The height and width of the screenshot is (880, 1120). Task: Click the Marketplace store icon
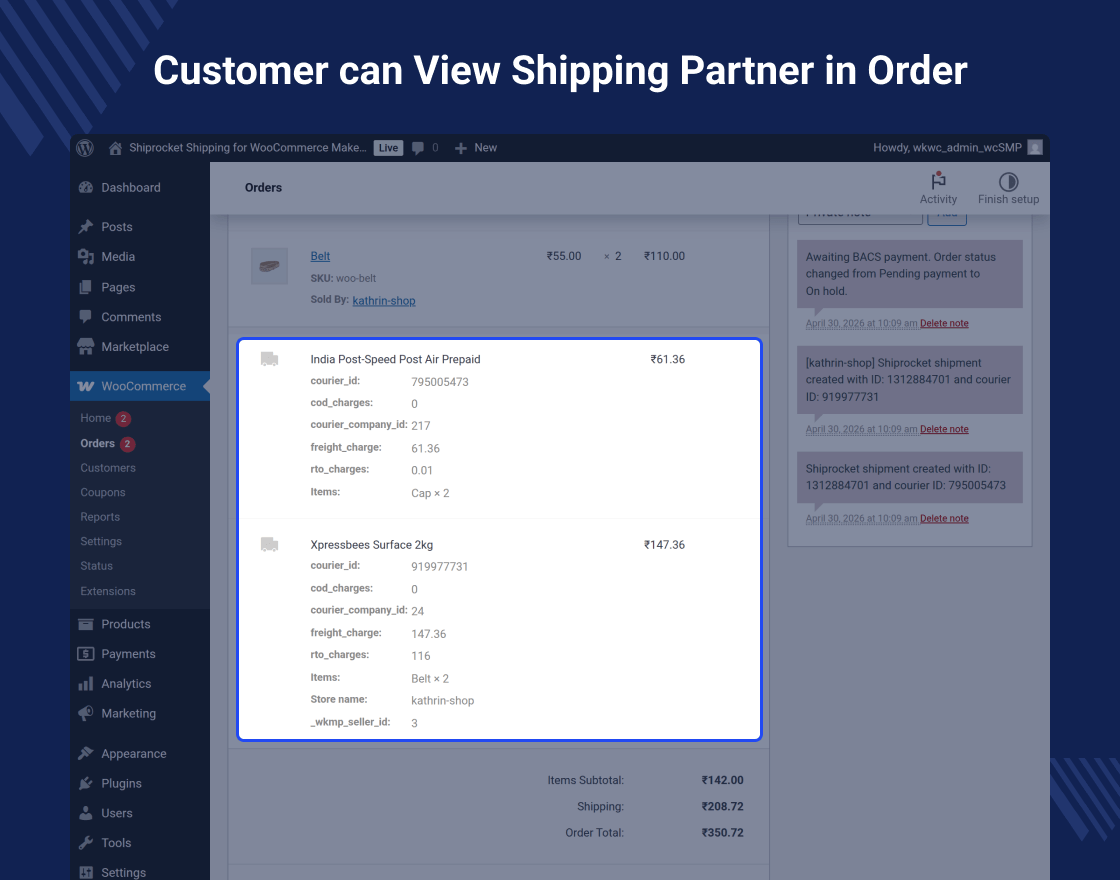pos(86,346)
